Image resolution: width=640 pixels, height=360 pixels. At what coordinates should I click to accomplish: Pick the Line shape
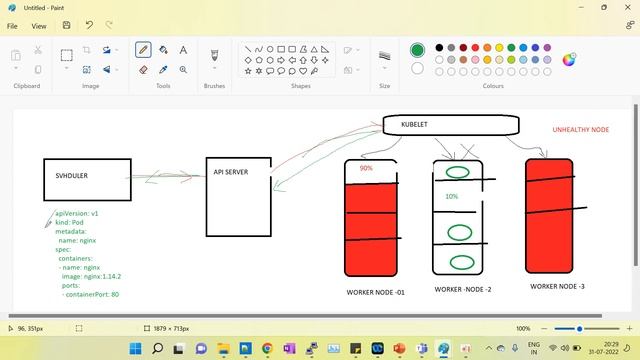(248, 49)
